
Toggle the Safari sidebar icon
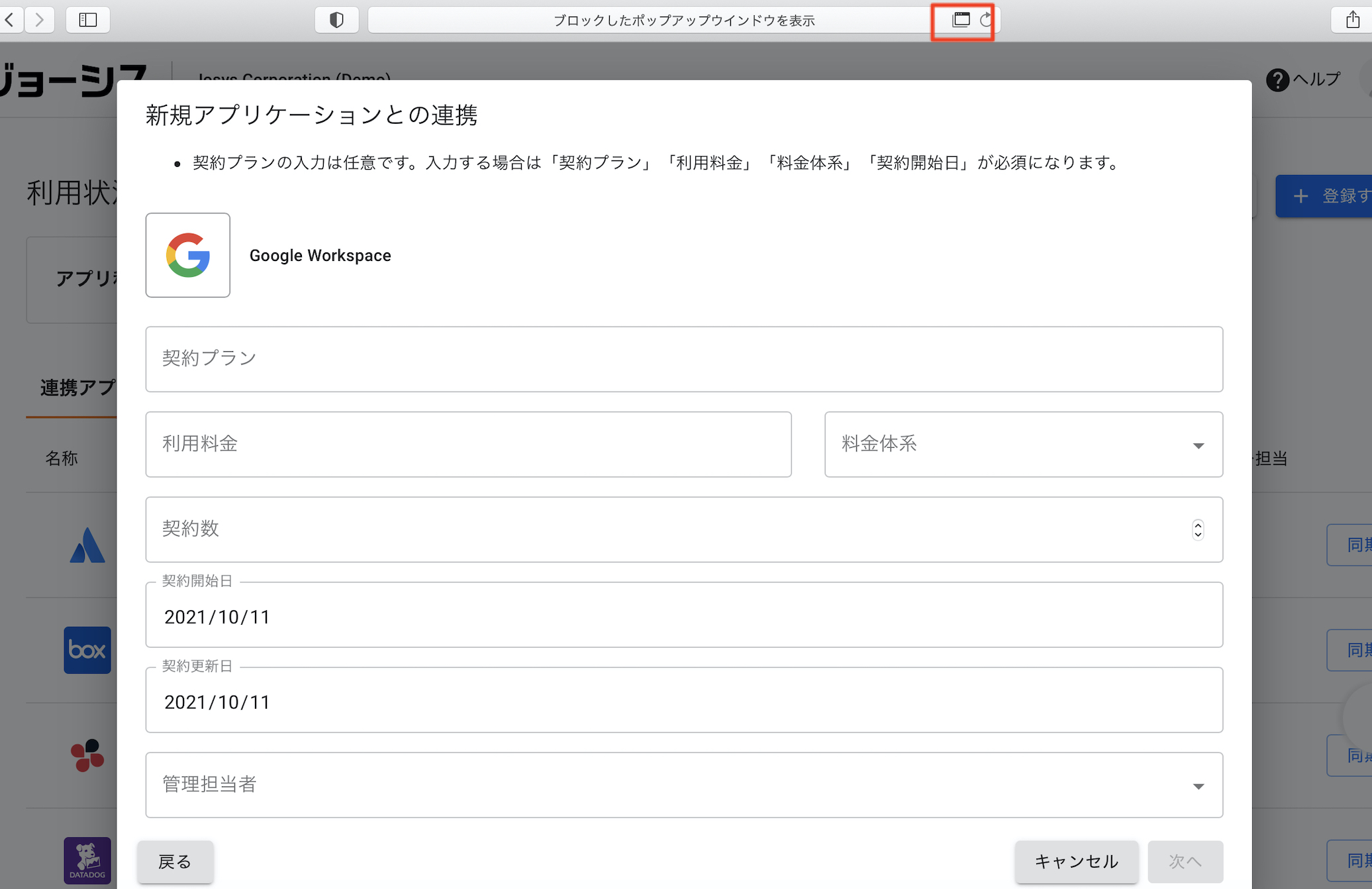(x=88, y=20)
